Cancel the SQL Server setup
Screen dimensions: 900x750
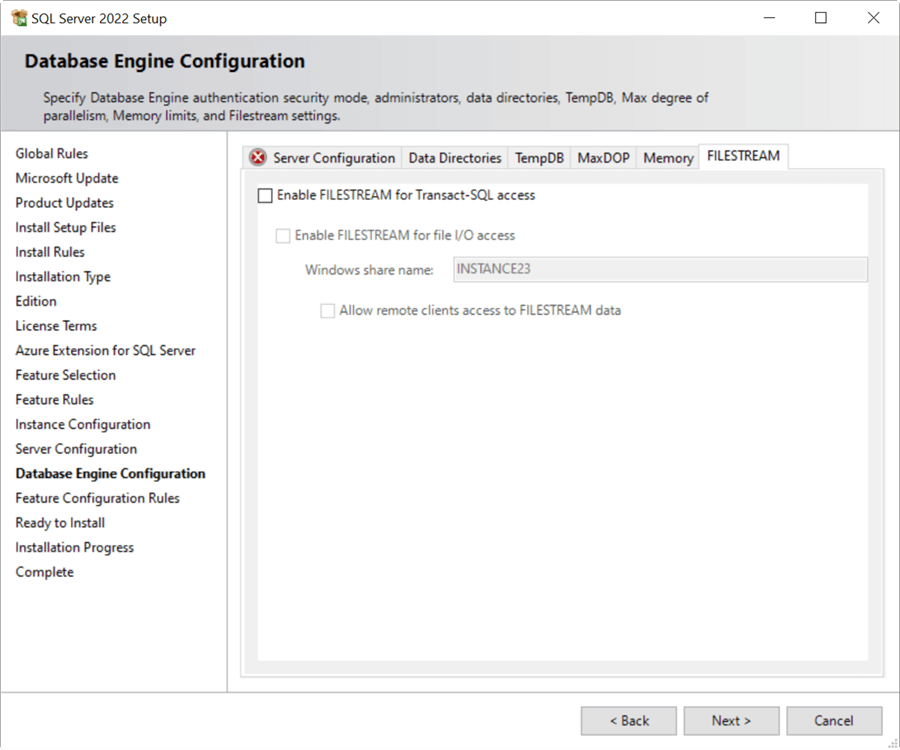[834, 720]
